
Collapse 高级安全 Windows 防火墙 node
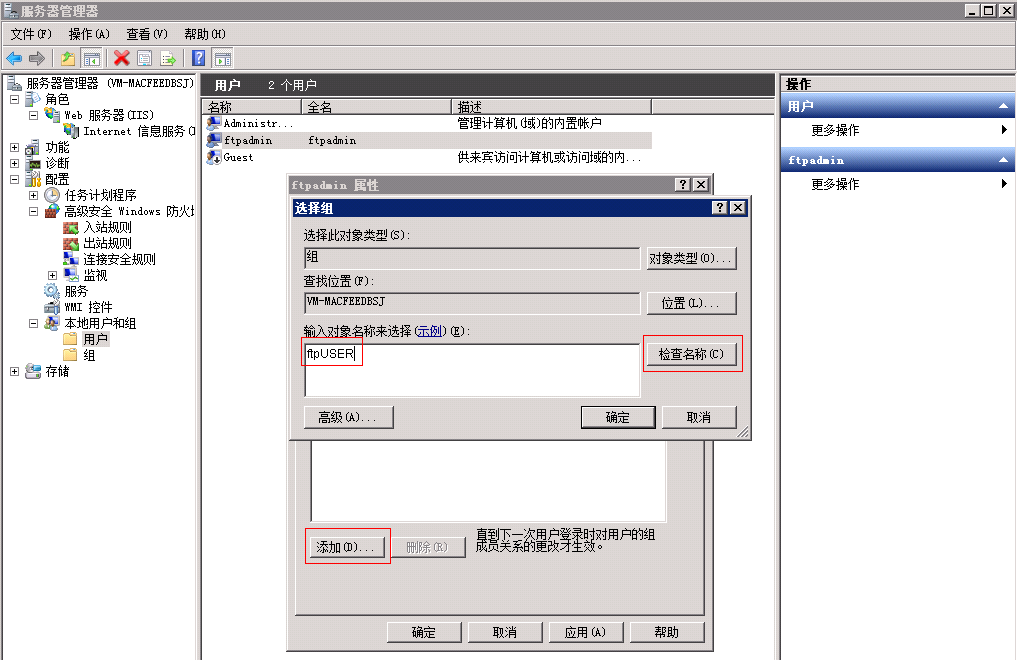coord(33,211)
